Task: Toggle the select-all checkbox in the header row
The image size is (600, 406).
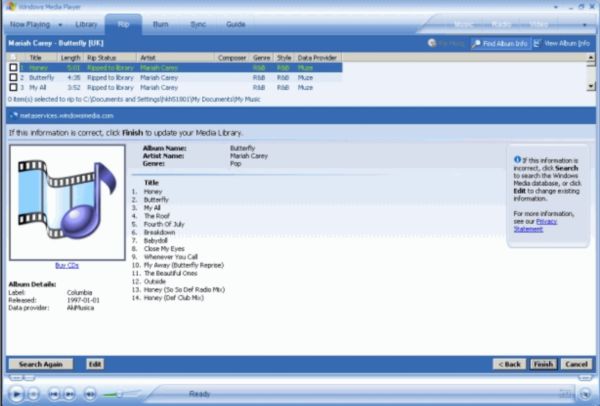Action: [x=13, y=57]
